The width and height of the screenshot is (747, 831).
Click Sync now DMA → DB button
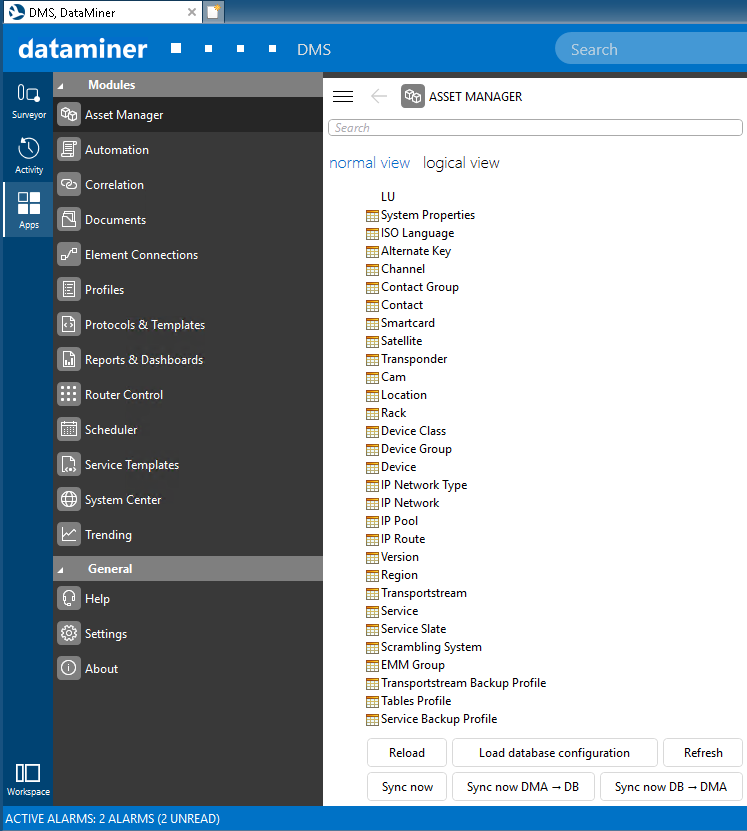[523, 786]
